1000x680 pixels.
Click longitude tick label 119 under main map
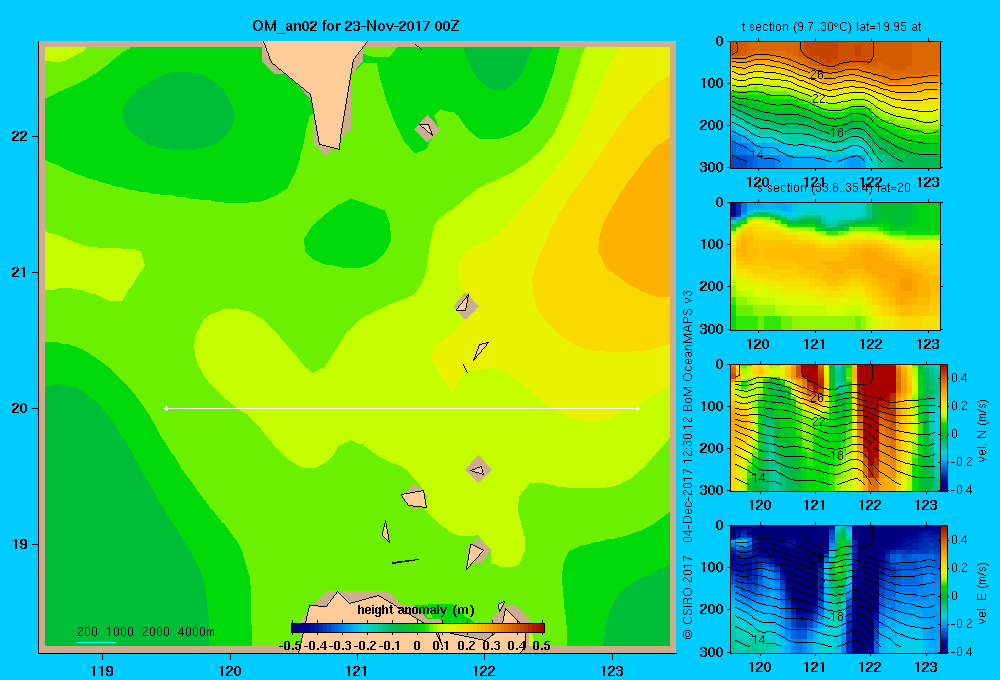(x=103, y=670)
